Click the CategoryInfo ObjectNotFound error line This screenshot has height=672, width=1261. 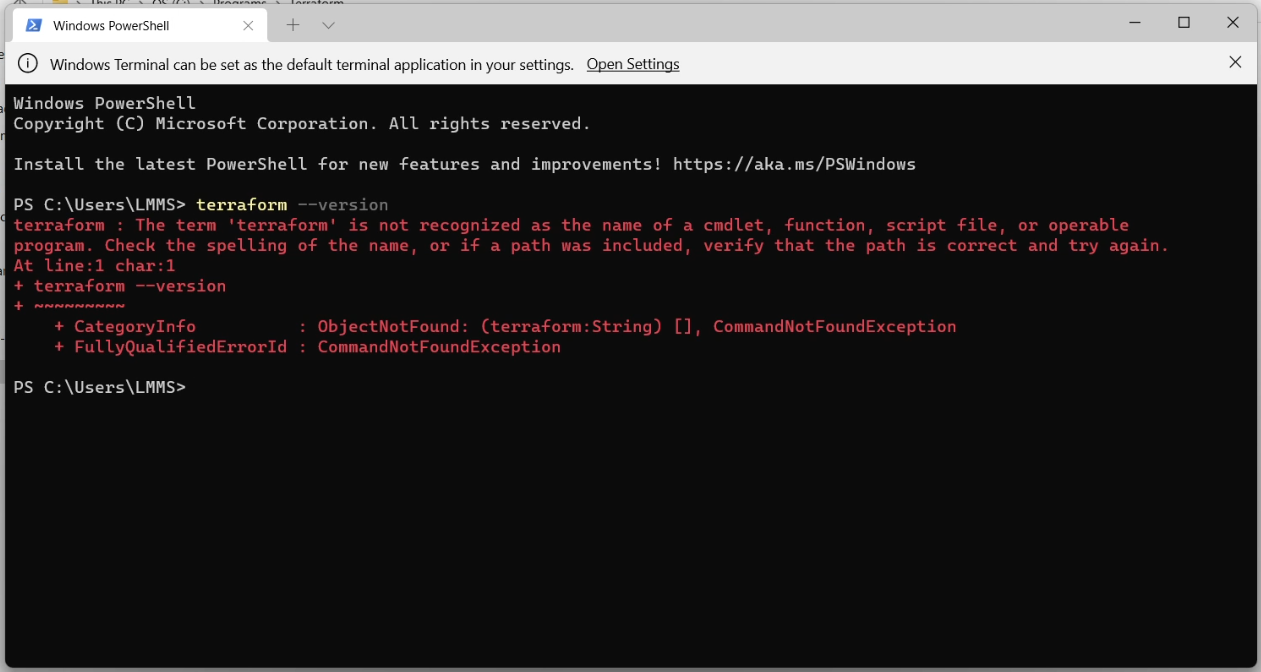point(505,327)
